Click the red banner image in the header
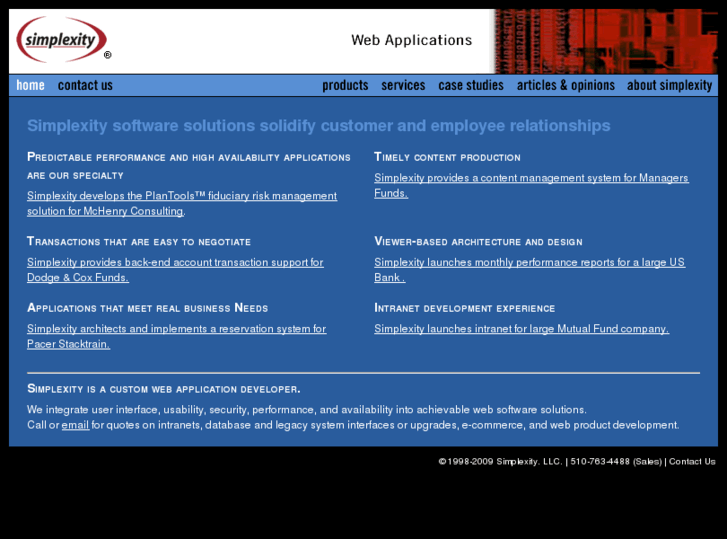This screenshot has height=545, width=727. (x=605, y=41)
